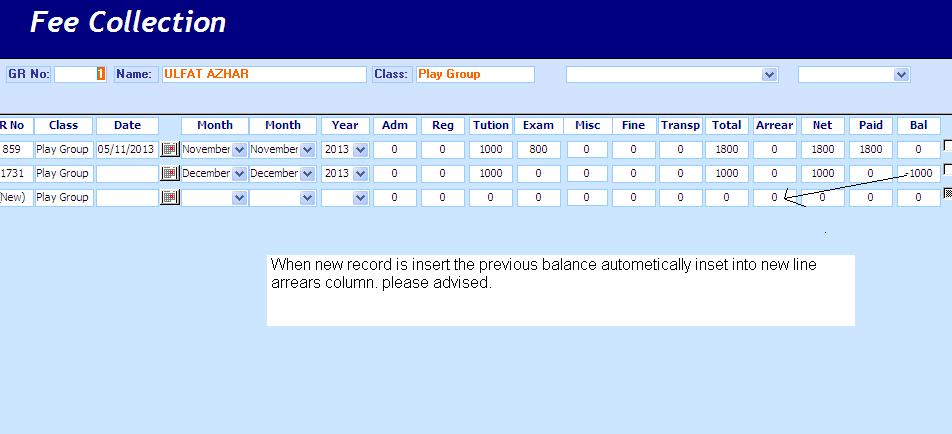Select the Name field showing ULFAT AZHAR

coord(264,75)
